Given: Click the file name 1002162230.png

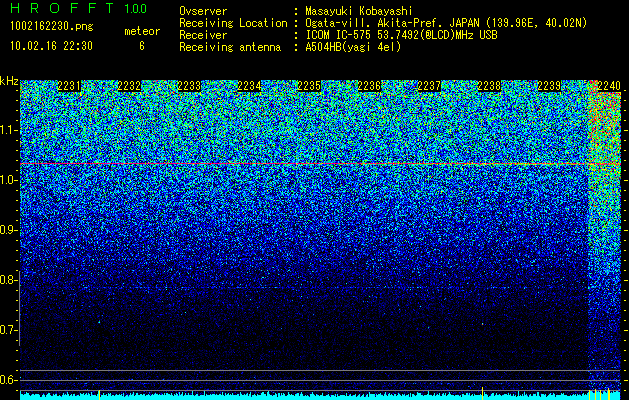Looking at the screenshot, I should [x=52, y=27].
